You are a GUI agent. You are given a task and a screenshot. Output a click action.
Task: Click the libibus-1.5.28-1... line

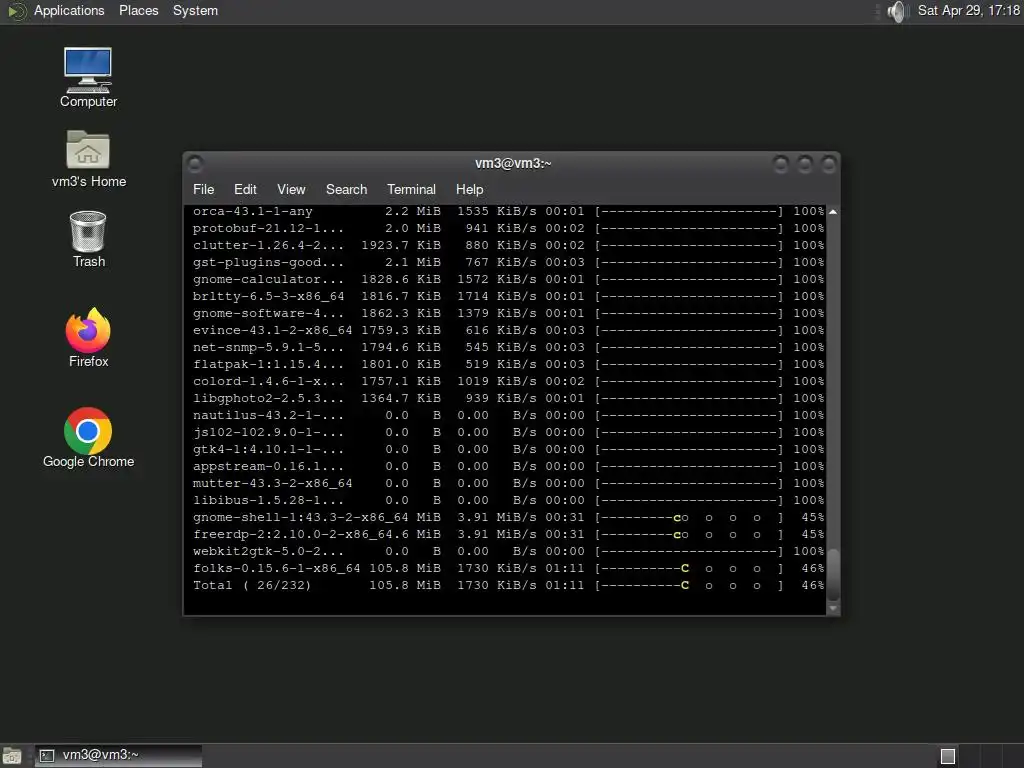coord(508,500)
